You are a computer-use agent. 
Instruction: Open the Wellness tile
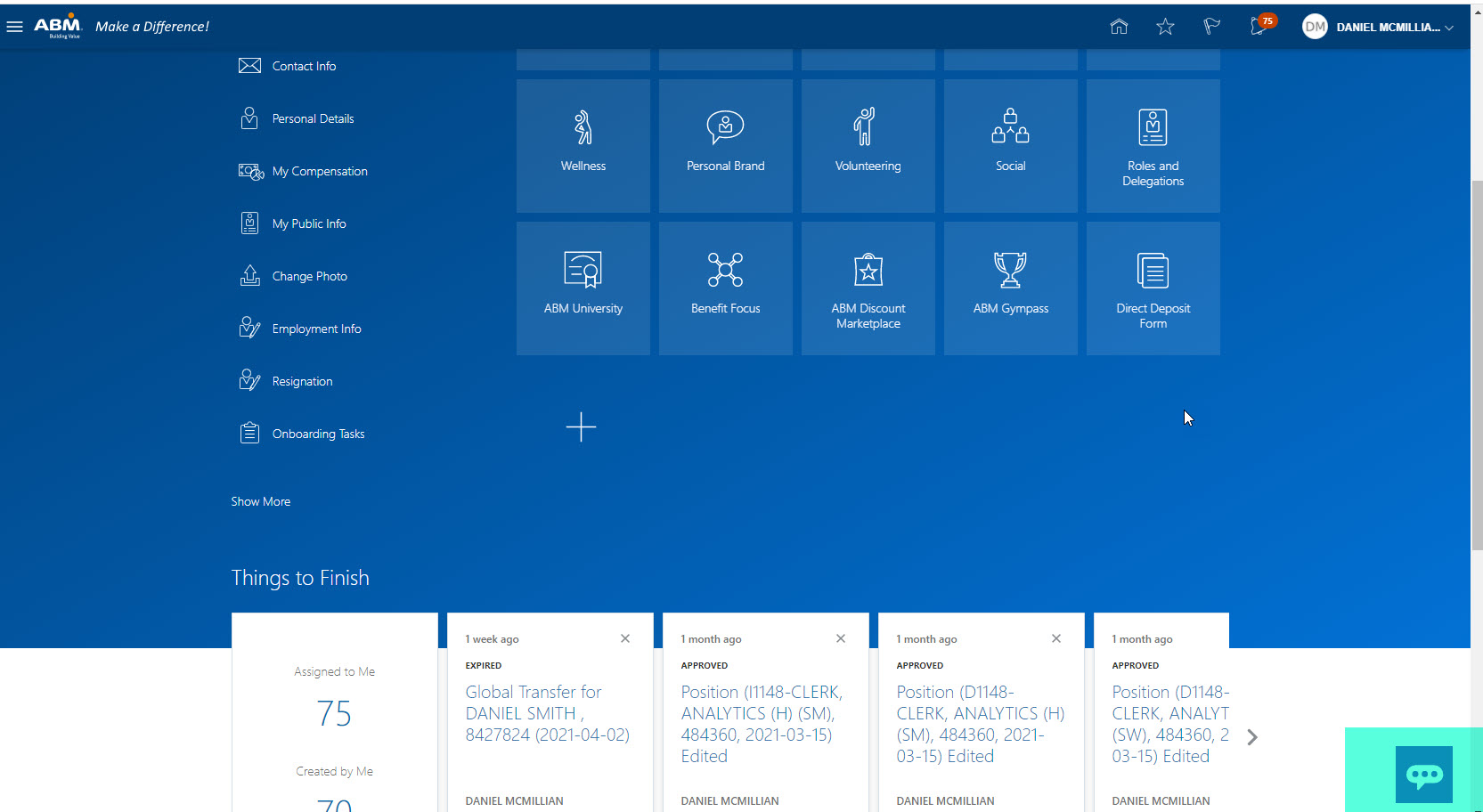(x=583, y=145)
